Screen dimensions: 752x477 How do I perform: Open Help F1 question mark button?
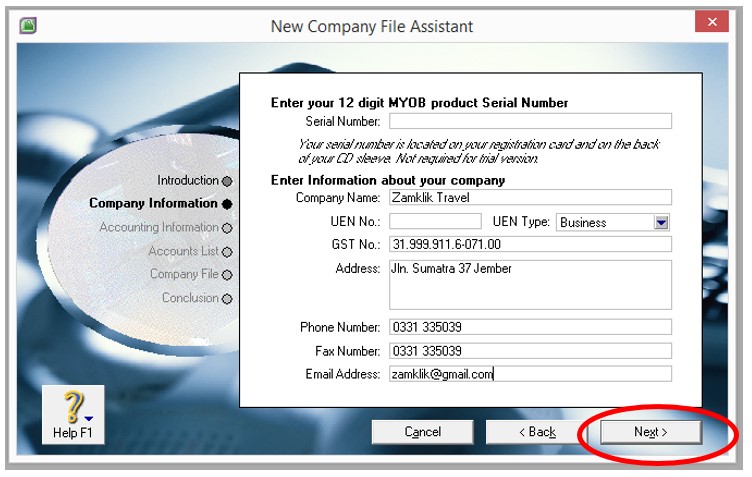(x=73, y=414)
